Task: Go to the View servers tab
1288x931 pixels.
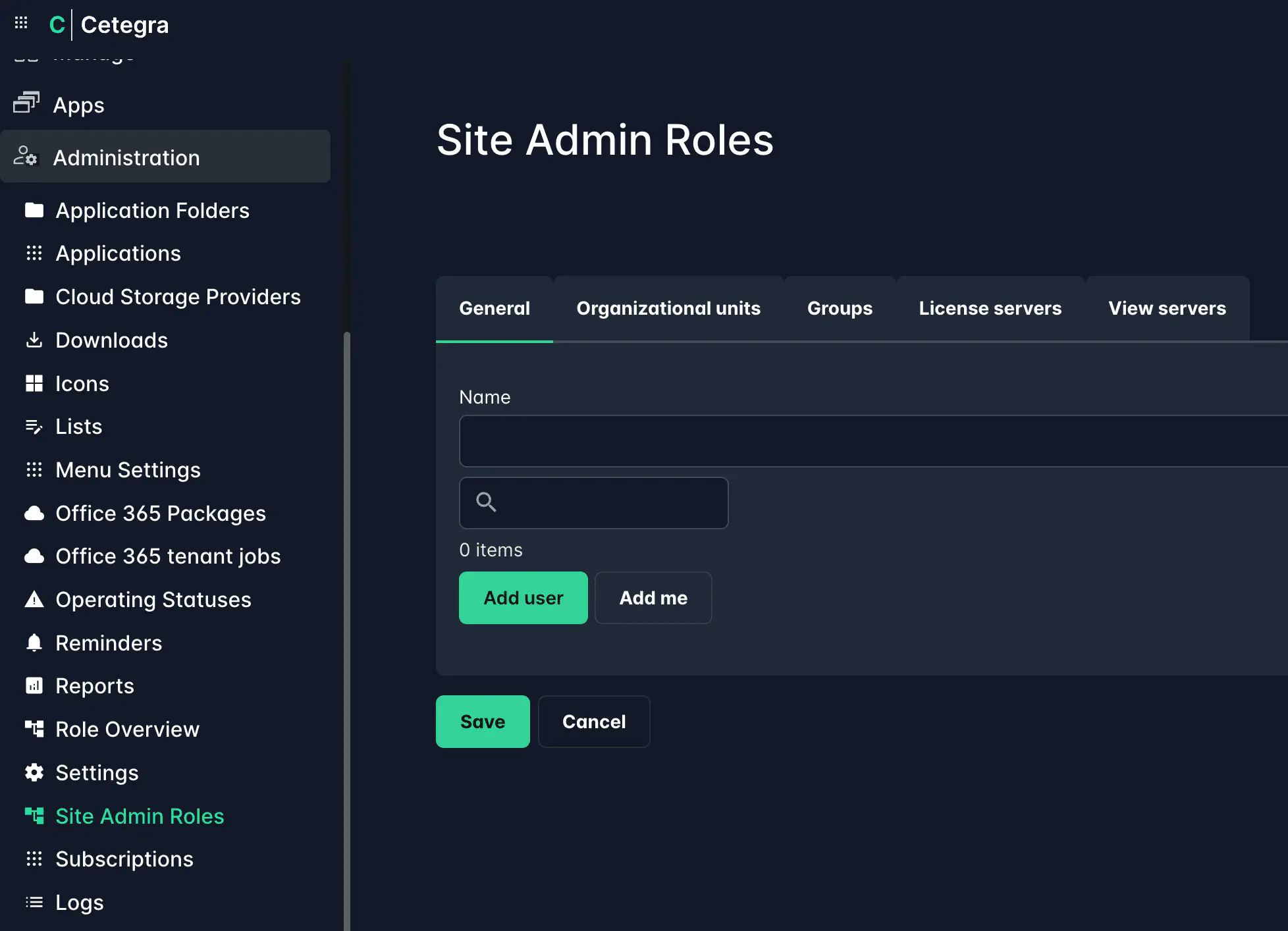Action: 1166,308
